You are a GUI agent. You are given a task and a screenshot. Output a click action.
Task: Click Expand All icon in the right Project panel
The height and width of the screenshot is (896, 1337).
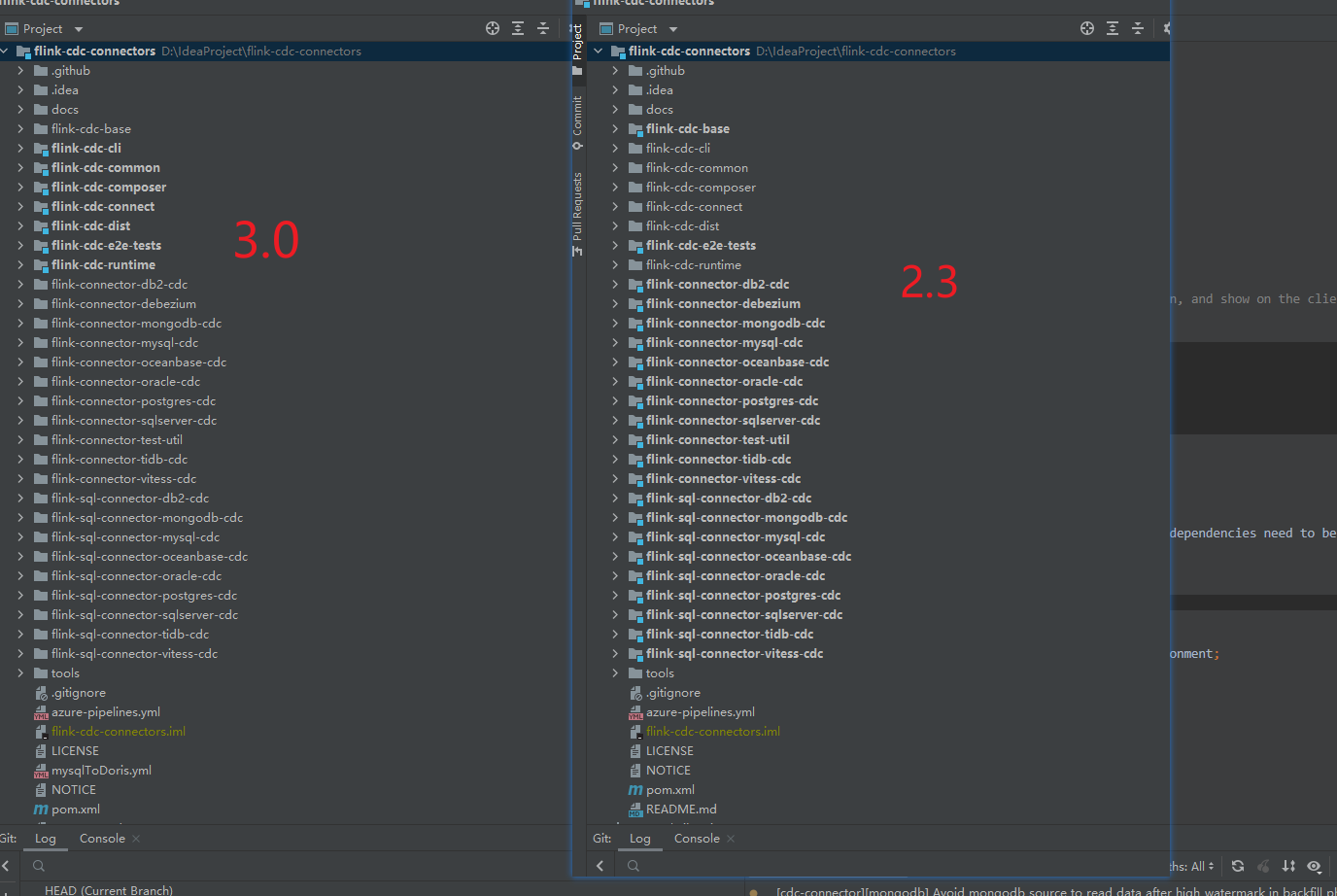click(x=1113, y=28)
